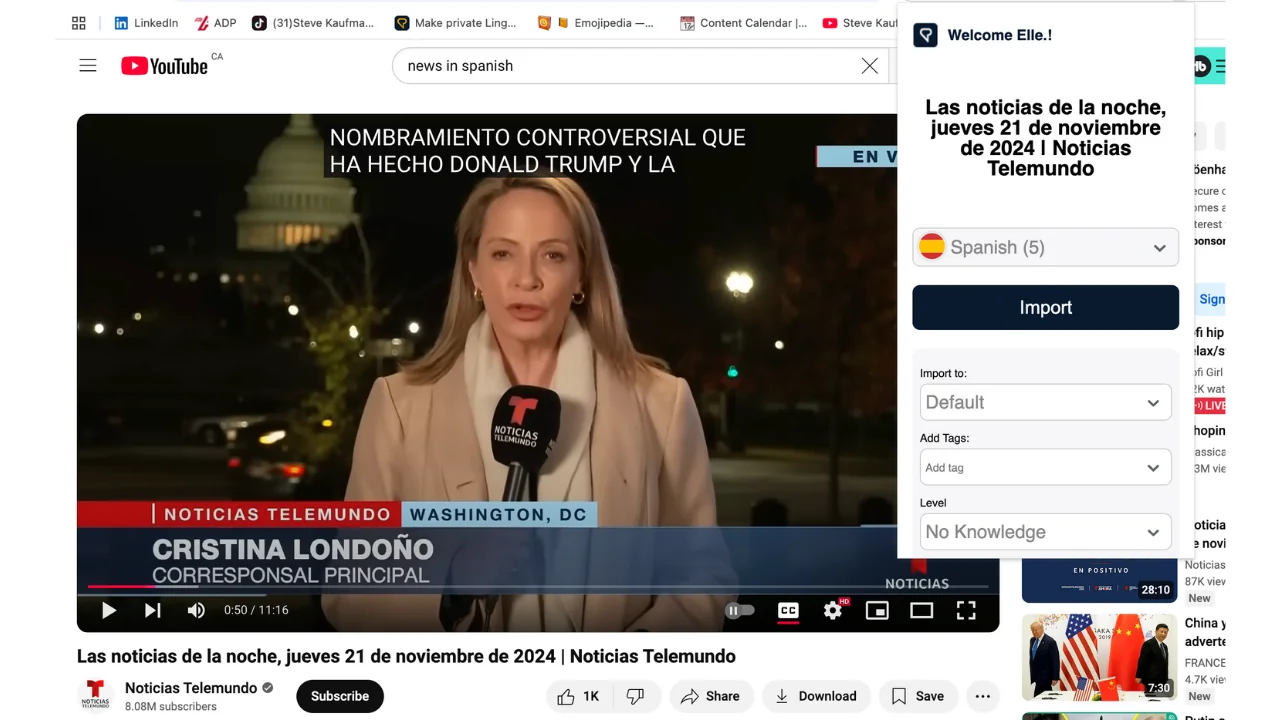Screen dimensions: 1280x720
Task: Download the video
Action: (816, 696)
